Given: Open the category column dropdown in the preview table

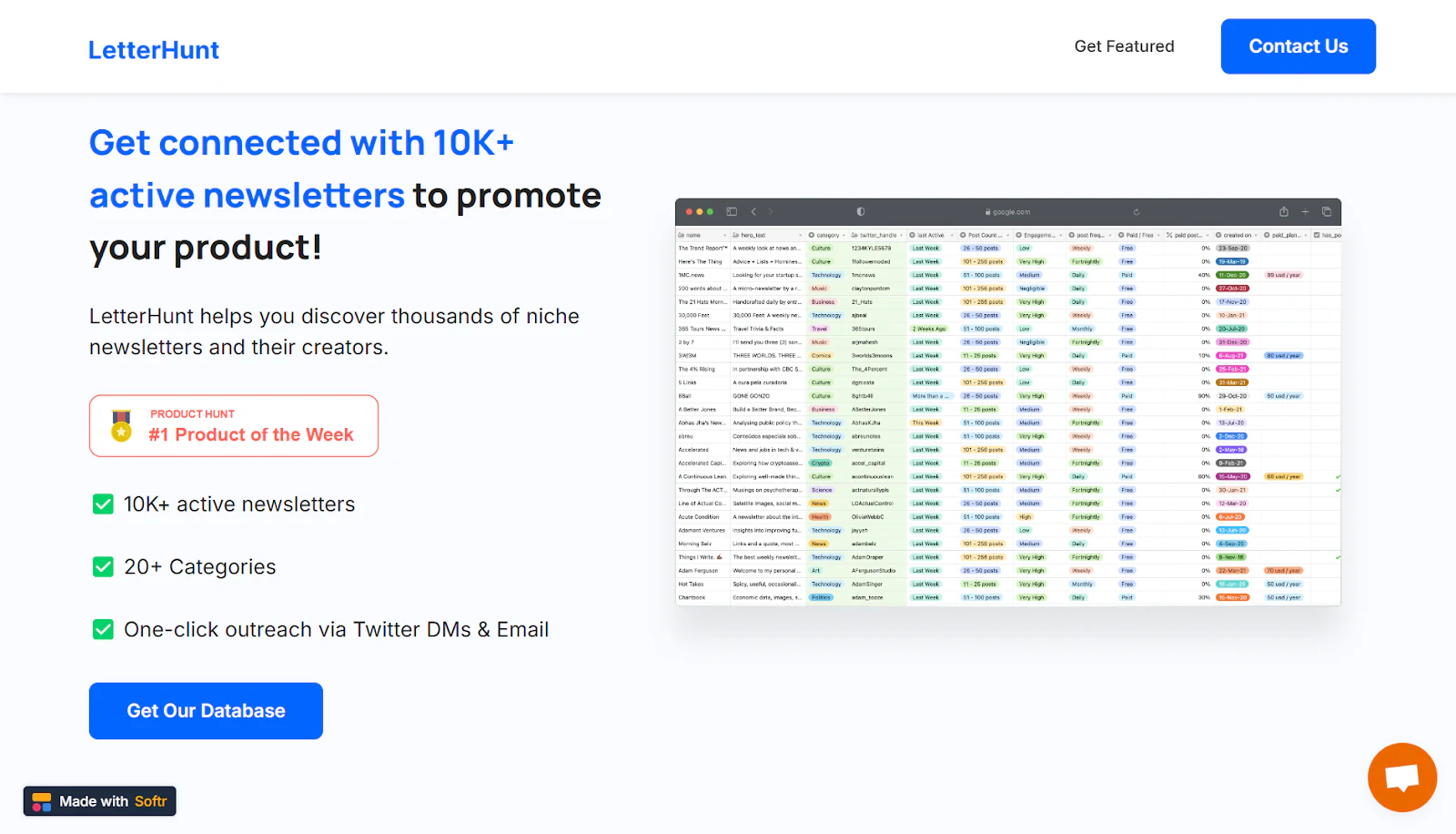Looking at the screenshot, I should click(844, 235).
